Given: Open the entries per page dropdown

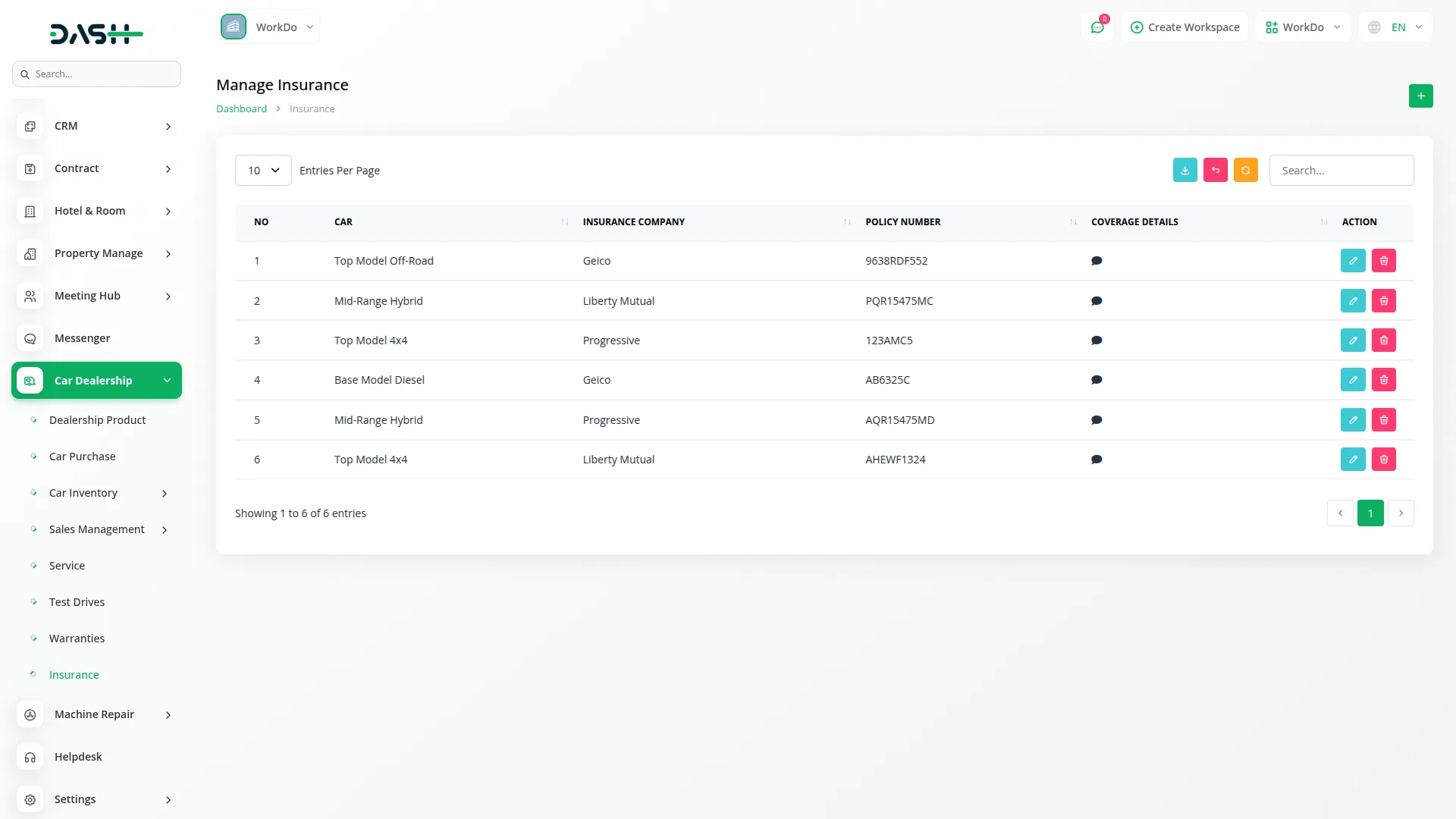Looking at the screenshot, I should [x=262, y=171].
